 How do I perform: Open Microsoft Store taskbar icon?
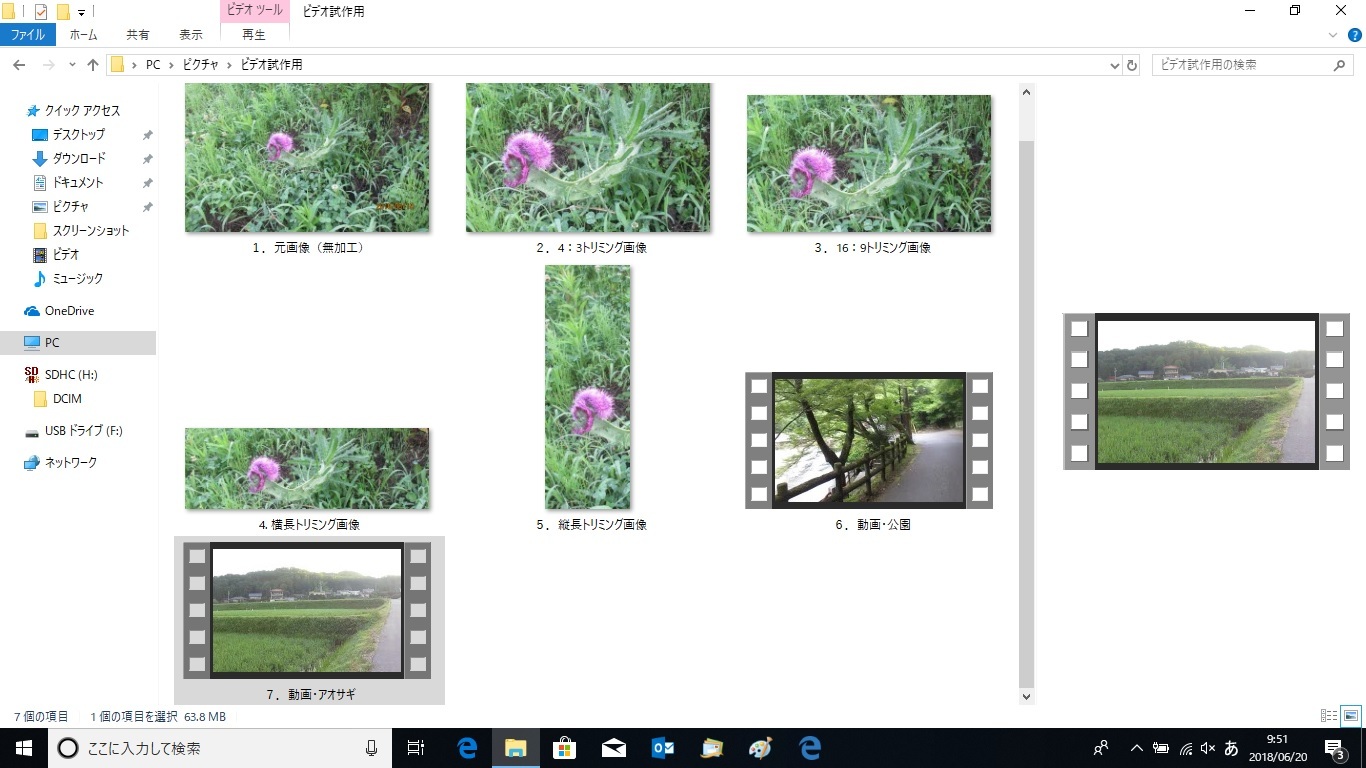pos(564,748)
